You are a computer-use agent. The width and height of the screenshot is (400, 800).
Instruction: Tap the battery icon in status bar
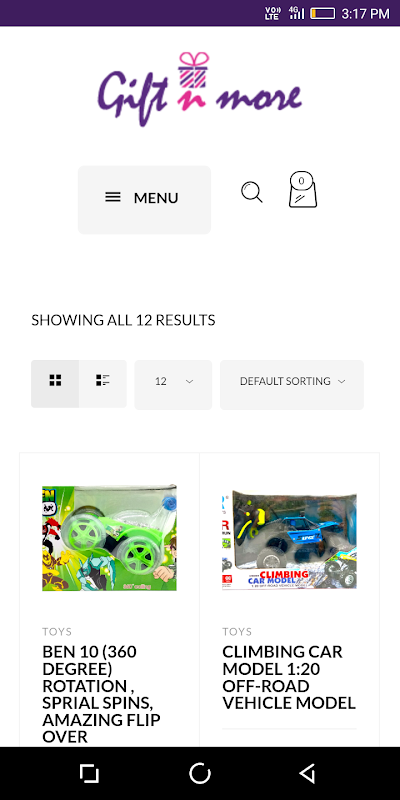(x=322, y=13)
